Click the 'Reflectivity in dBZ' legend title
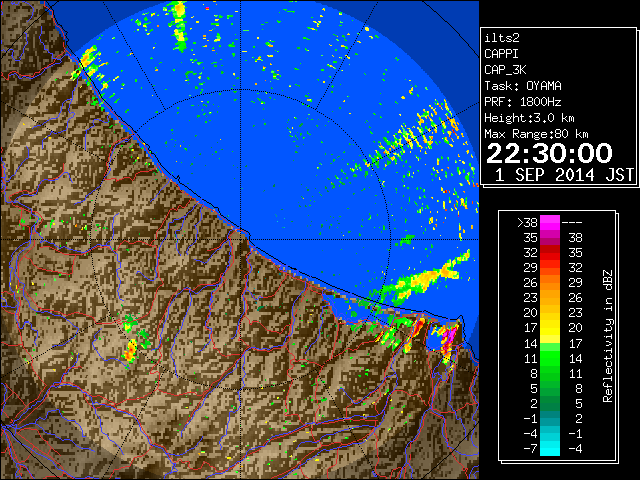This screenshot has height=480, width=640. point(608,336)
